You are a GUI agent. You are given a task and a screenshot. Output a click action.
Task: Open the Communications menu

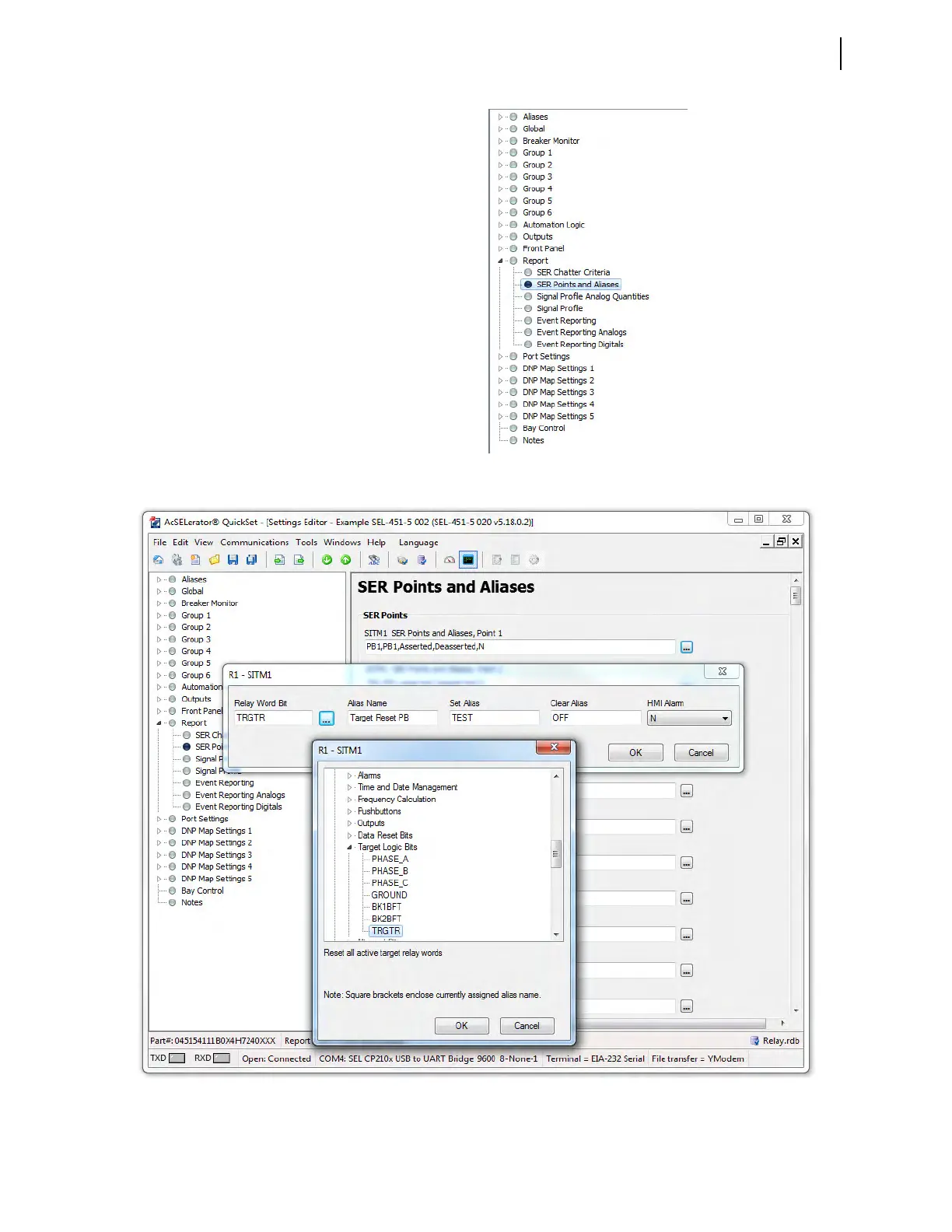[x=254, y=542]
